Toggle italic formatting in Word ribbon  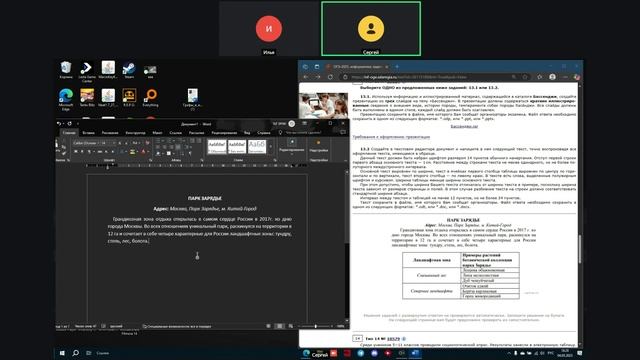click(82, 152)
